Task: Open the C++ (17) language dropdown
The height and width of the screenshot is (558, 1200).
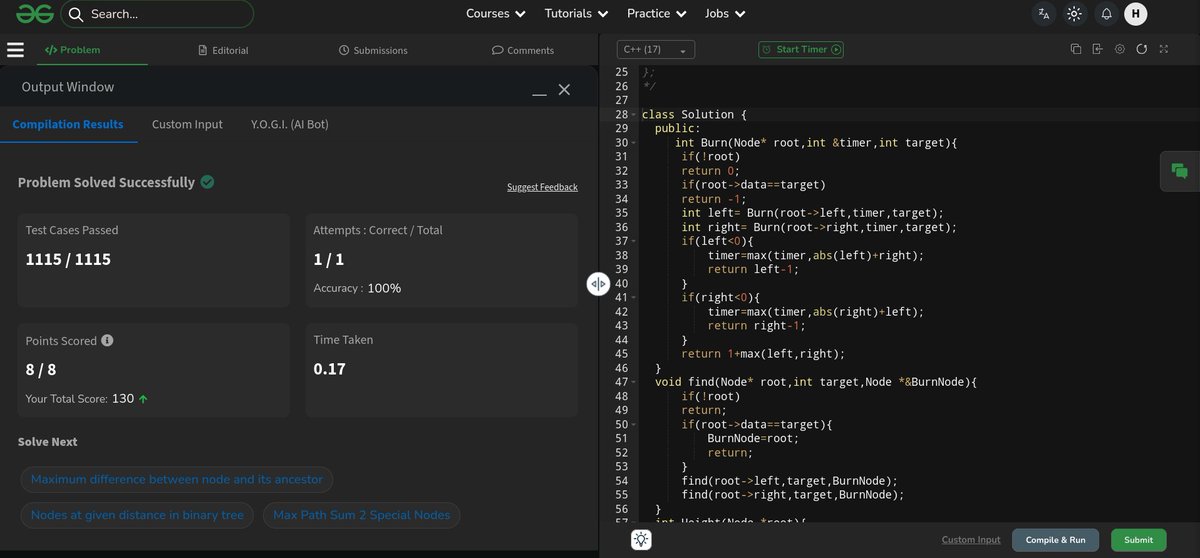Action: (655, 49)
